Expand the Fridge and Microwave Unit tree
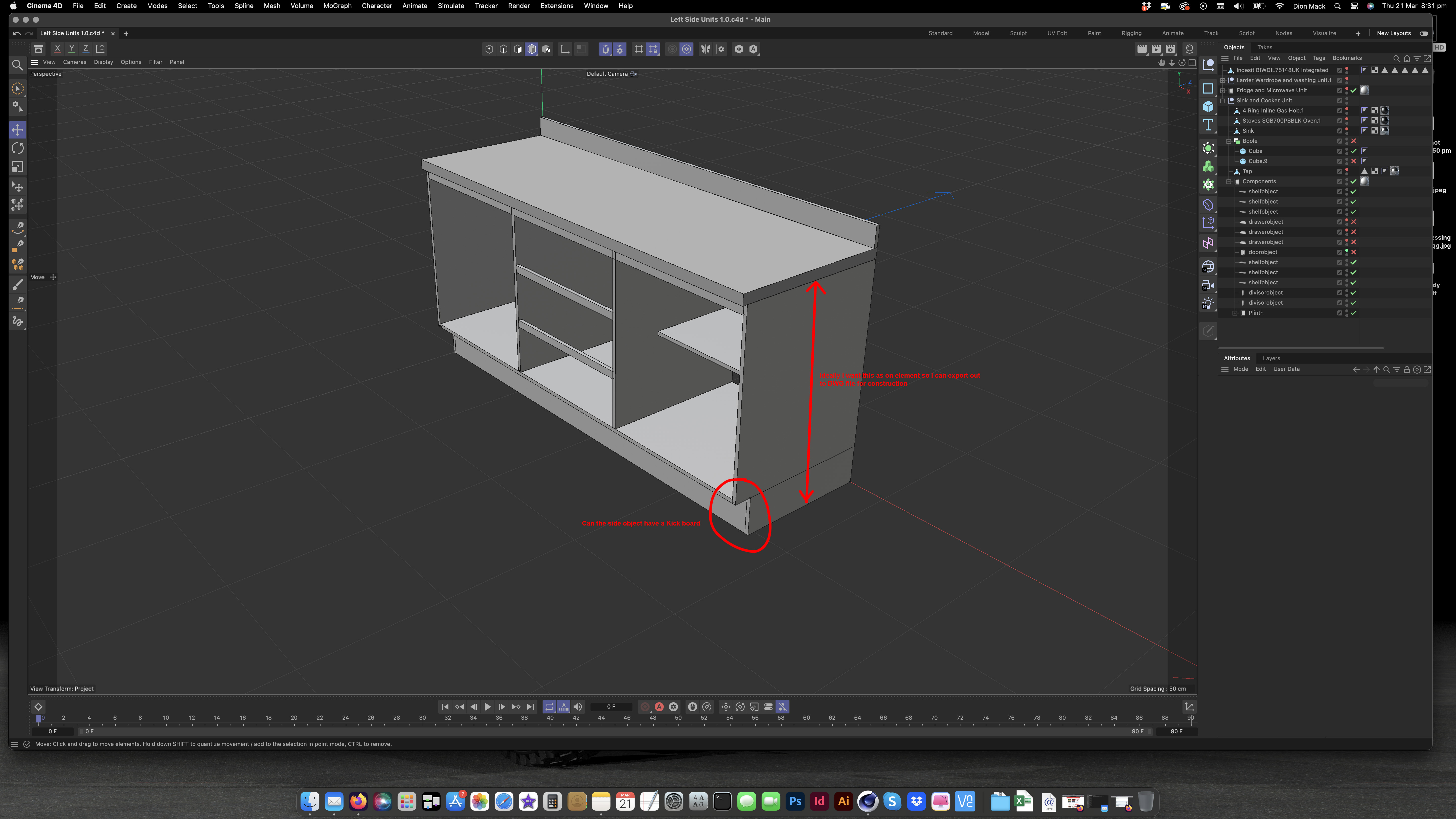 [x=1223, y=90]
